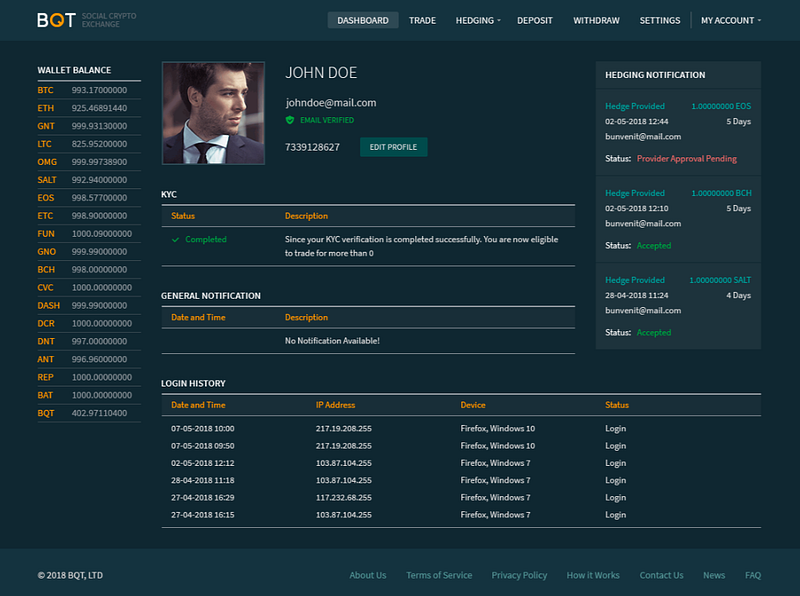Select the BCH wallet balance row
The height and width of the screenshot is (596, 800).
point(89,269)
